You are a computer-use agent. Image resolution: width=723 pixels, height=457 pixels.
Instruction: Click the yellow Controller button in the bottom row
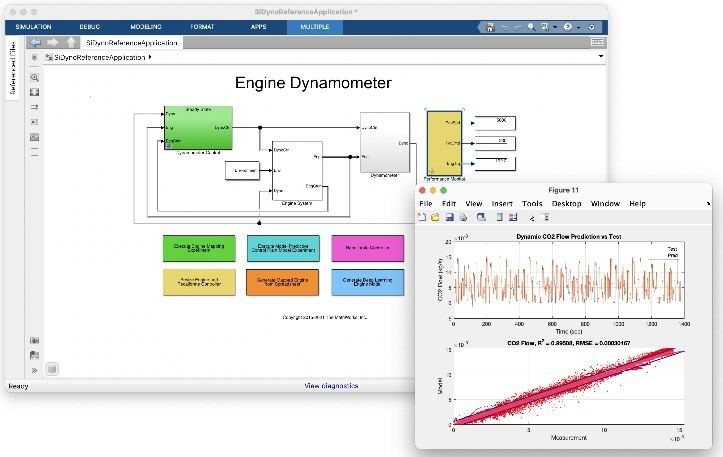pyautogui.click(x=199, y=282)
